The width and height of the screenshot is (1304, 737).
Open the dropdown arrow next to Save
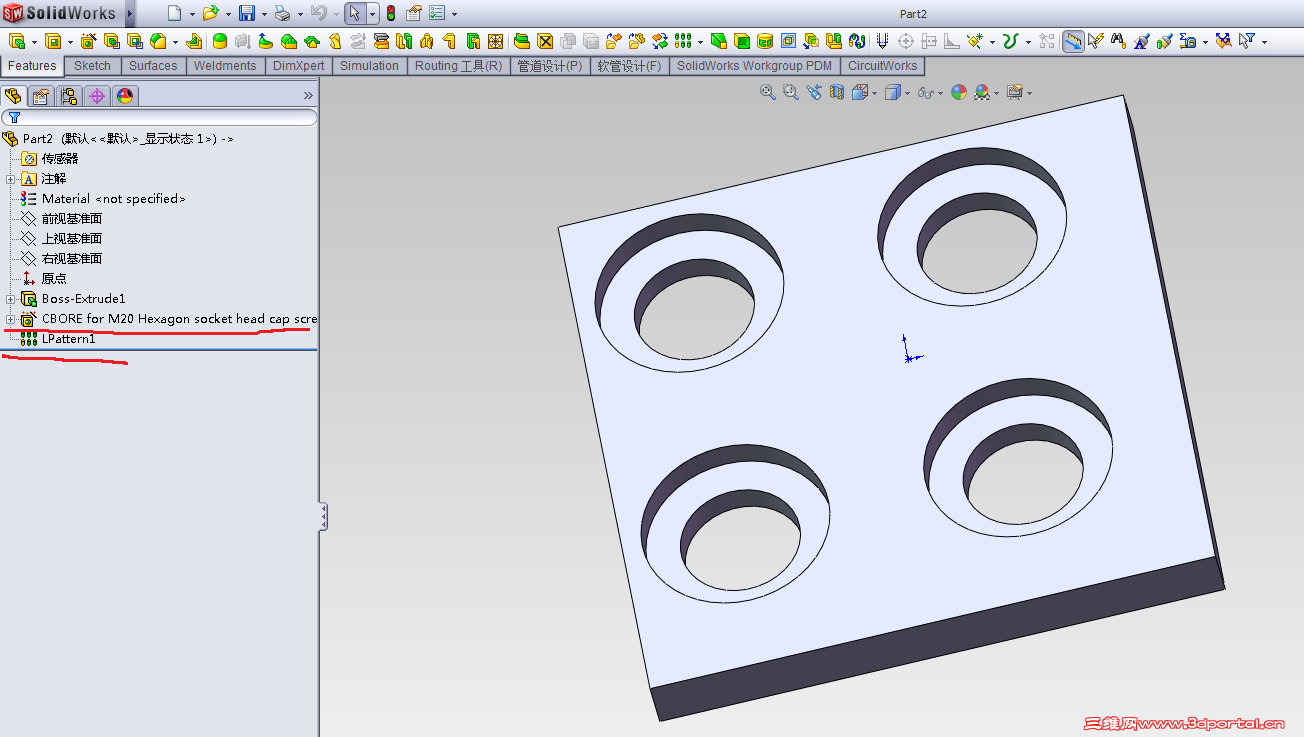pos(264,14)
